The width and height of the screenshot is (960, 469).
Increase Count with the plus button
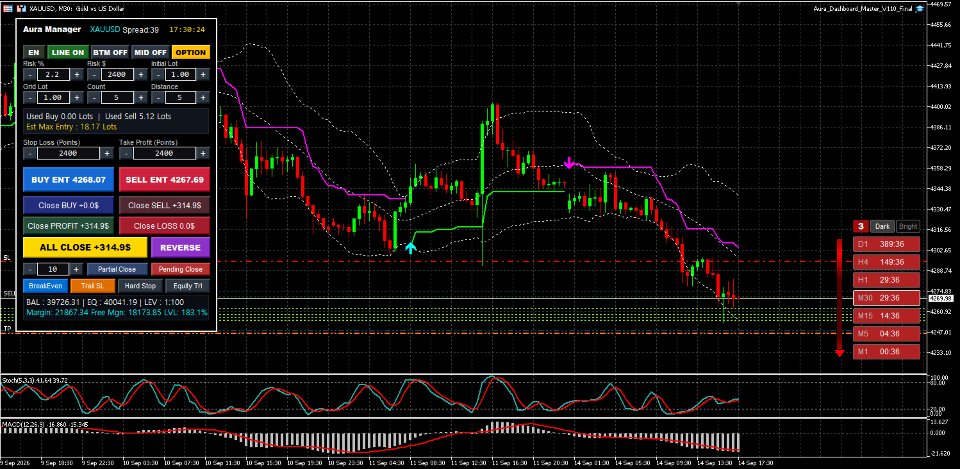coord(141,97)
